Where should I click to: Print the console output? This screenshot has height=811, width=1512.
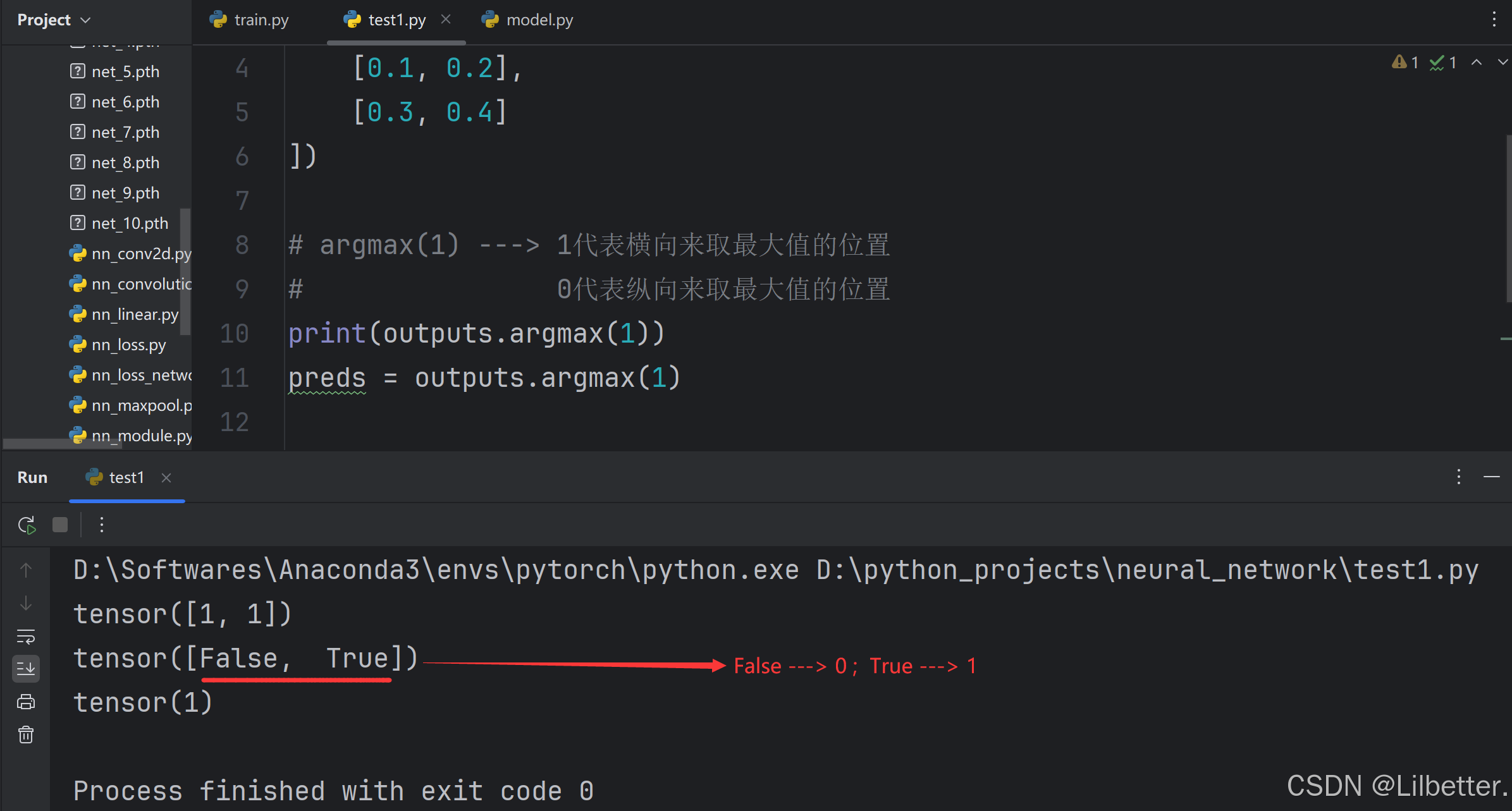pos(26,702)
